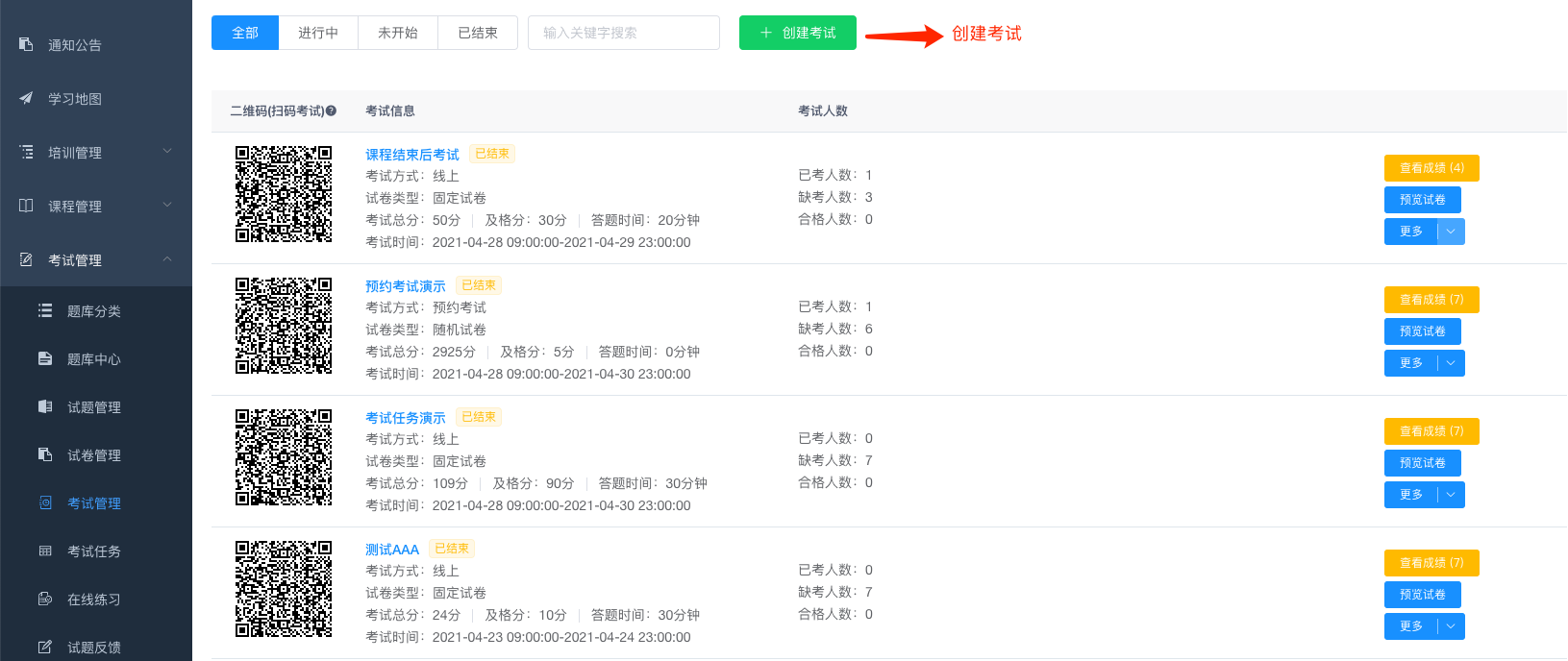Click the 试题管理 icon in sidebar
Screen dimensions: 1568x661
pyautogui.click(x=45, y=406)
